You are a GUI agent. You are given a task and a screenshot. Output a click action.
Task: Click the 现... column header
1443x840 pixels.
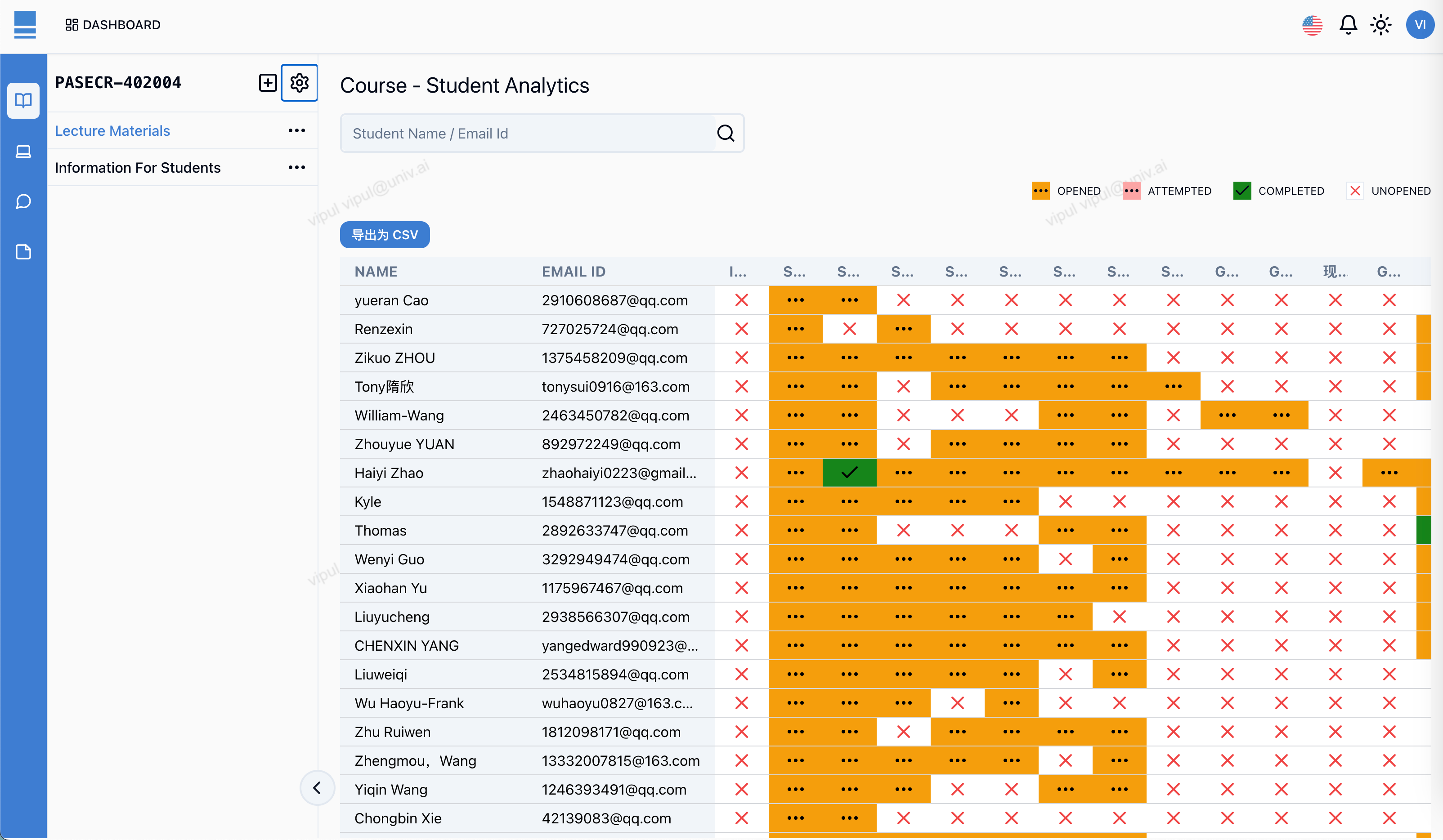point(1335,272)
